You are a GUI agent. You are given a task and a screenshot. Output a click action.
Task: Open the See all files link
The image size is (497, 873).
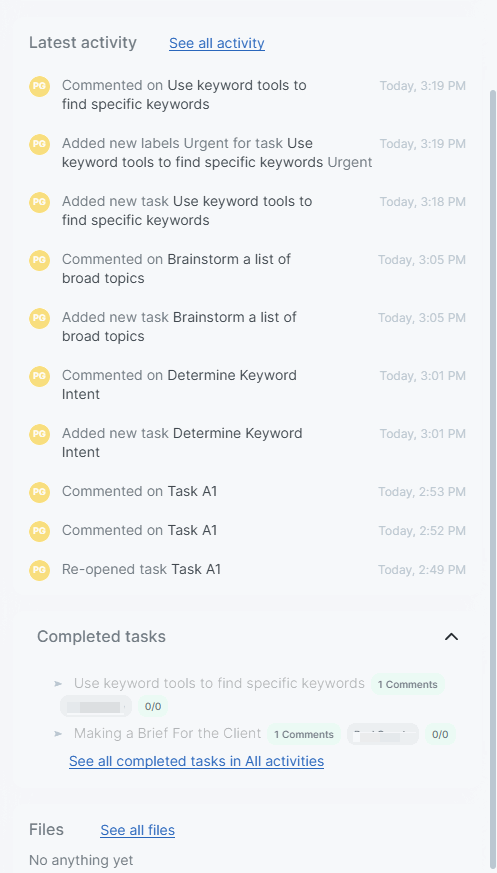coord(137,830)
